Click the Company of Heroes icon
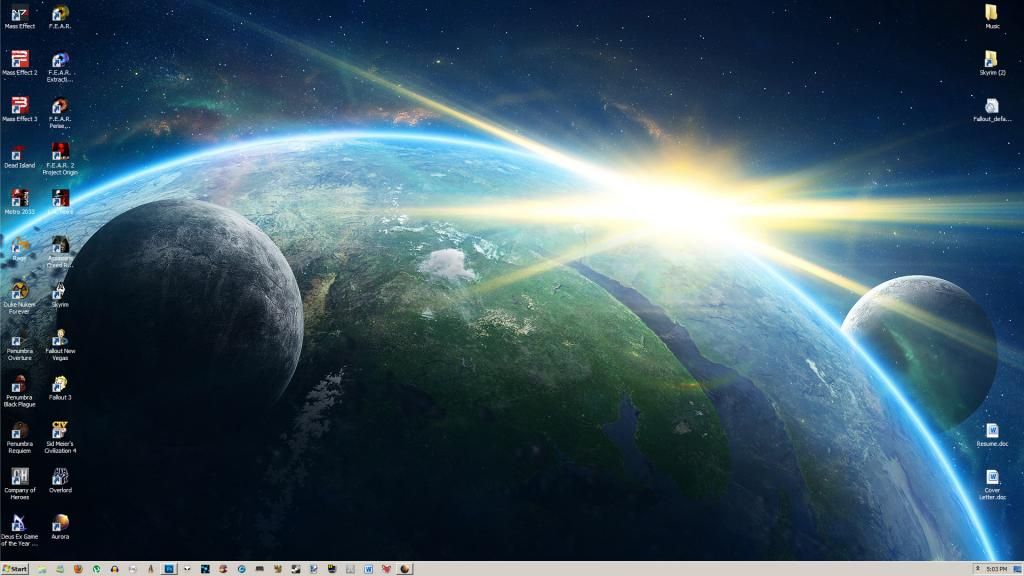 click(x=19, y=476)
